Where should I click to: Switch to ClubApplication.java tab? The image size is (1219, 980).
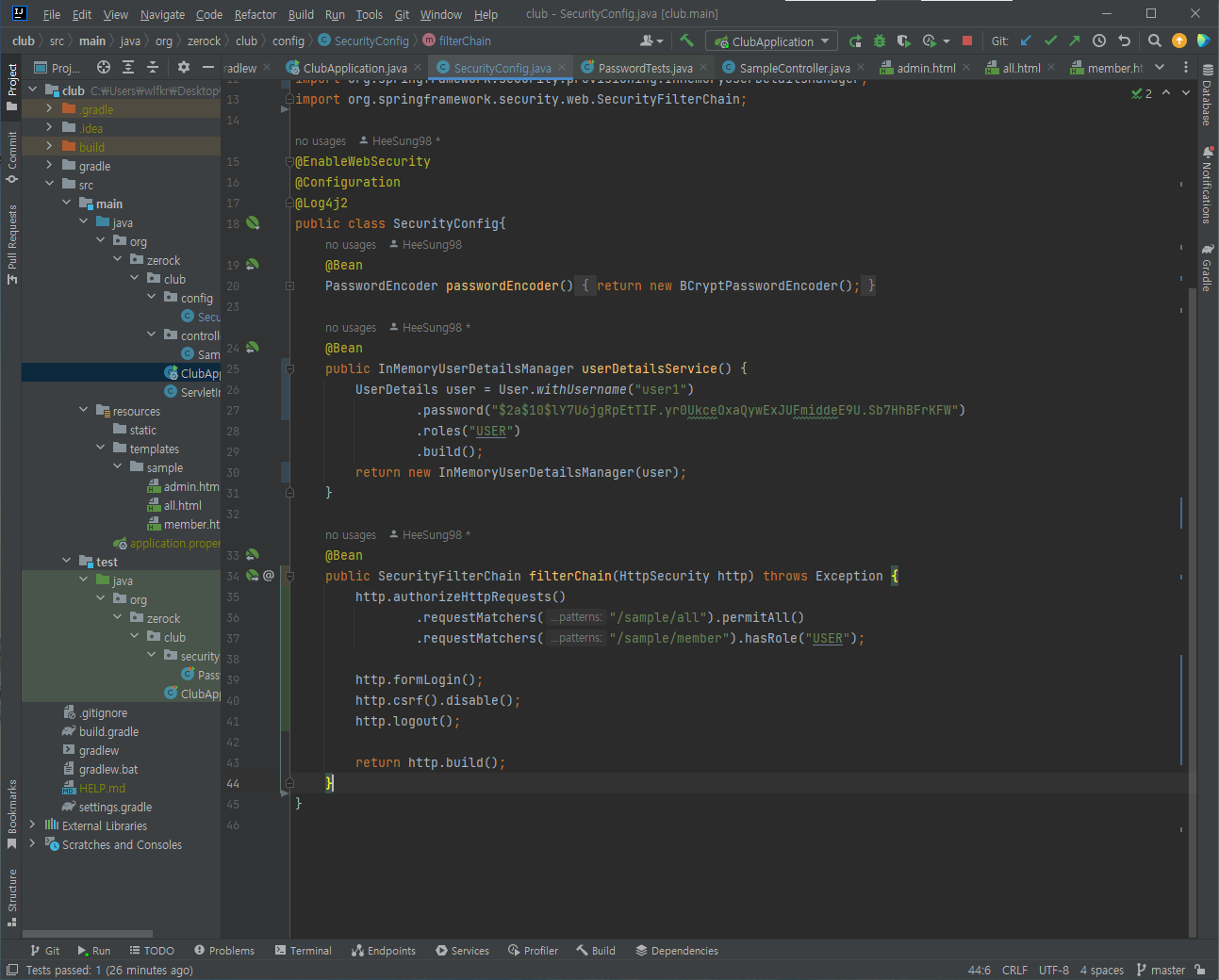click(x=354, y=68)
